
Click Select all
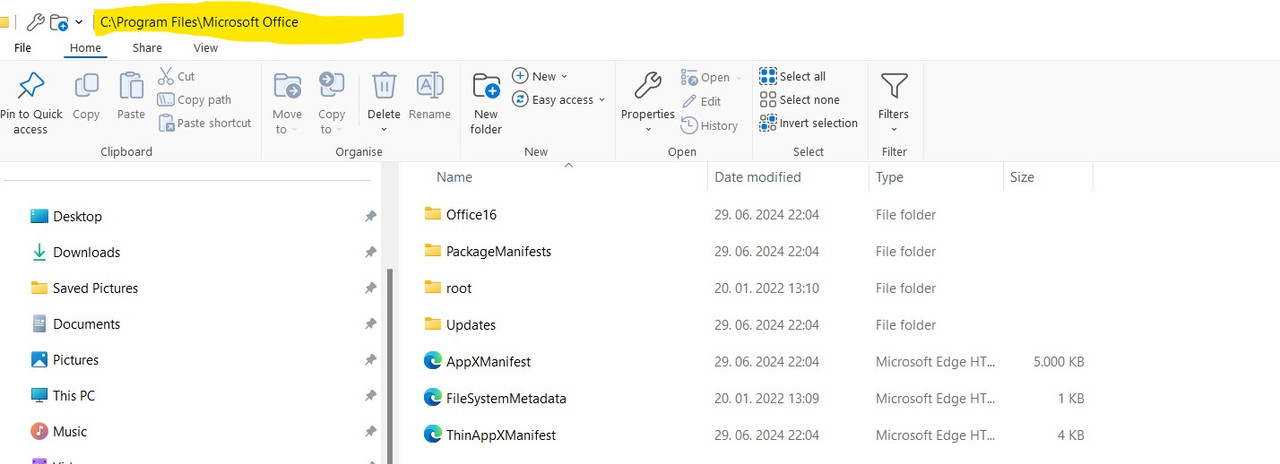click(793, 76)
